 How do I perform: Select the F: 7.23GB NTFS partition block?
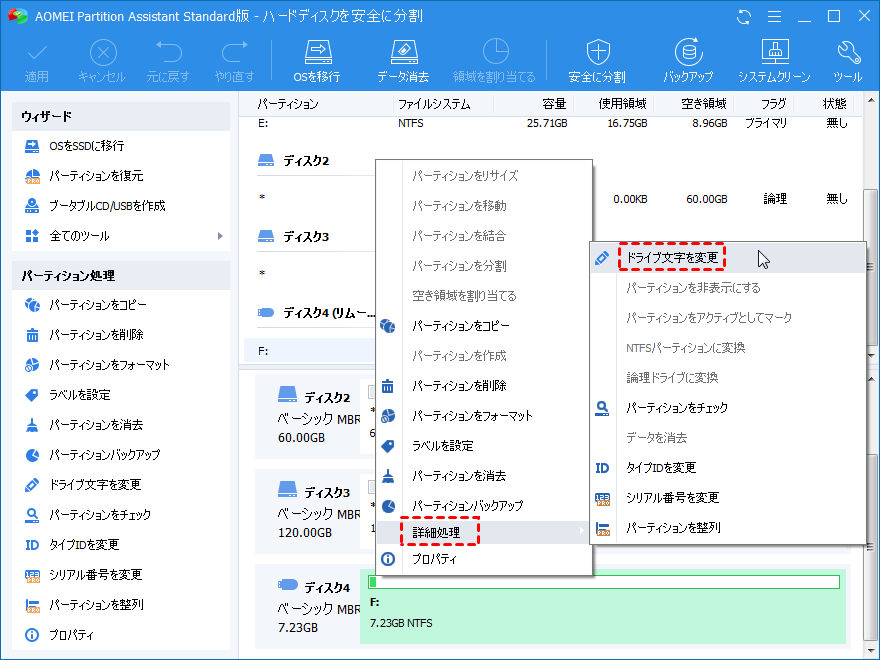click(603, 608)
